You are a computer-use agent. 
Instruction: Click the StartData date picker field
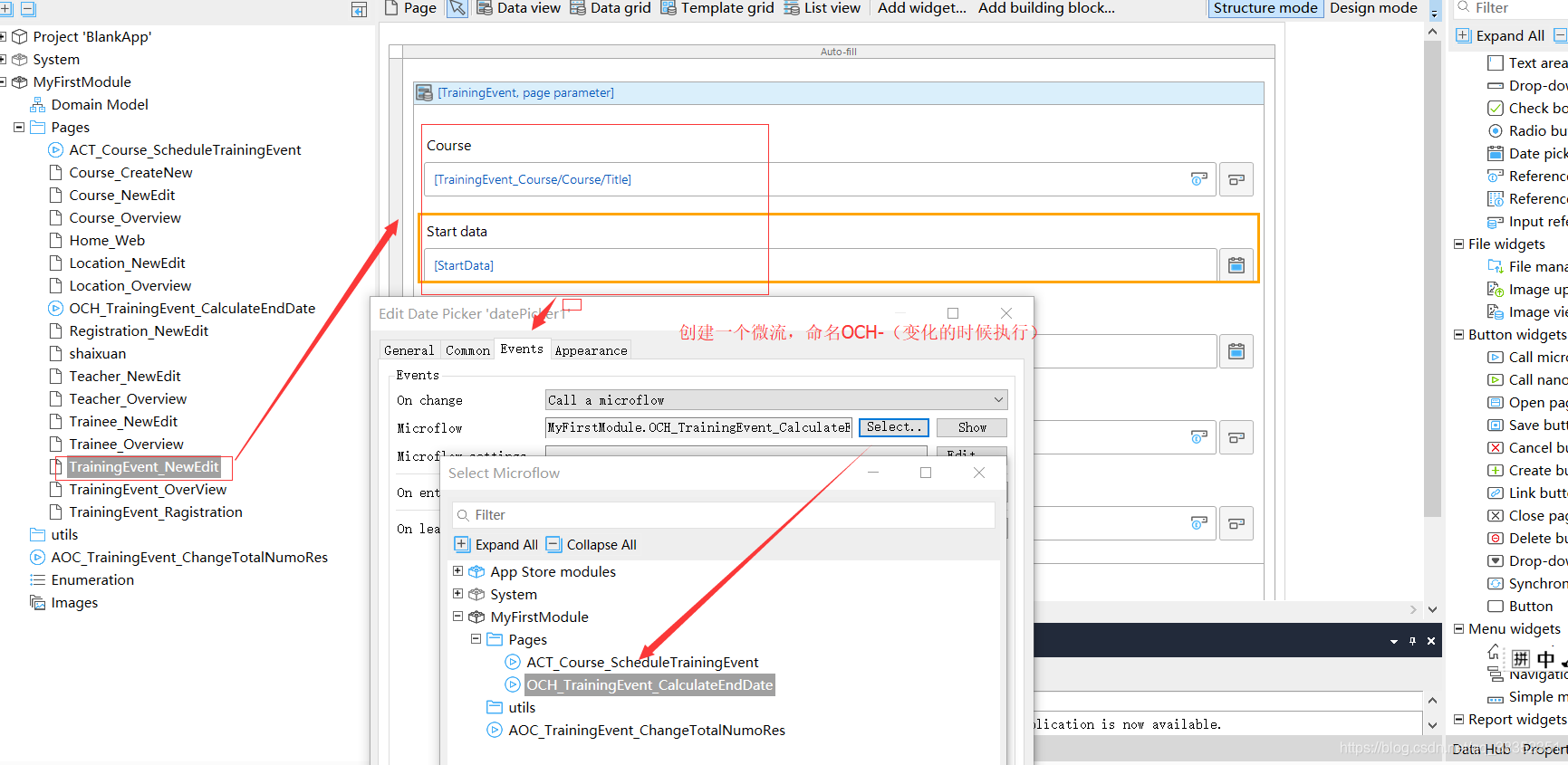click(820, 265)
